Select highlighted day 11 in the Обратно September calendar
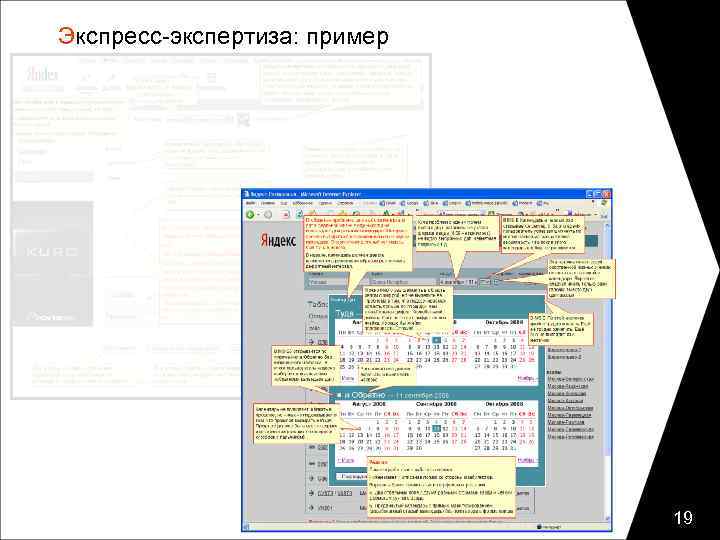This screenshot has height=540, width=720. [437, 428]
